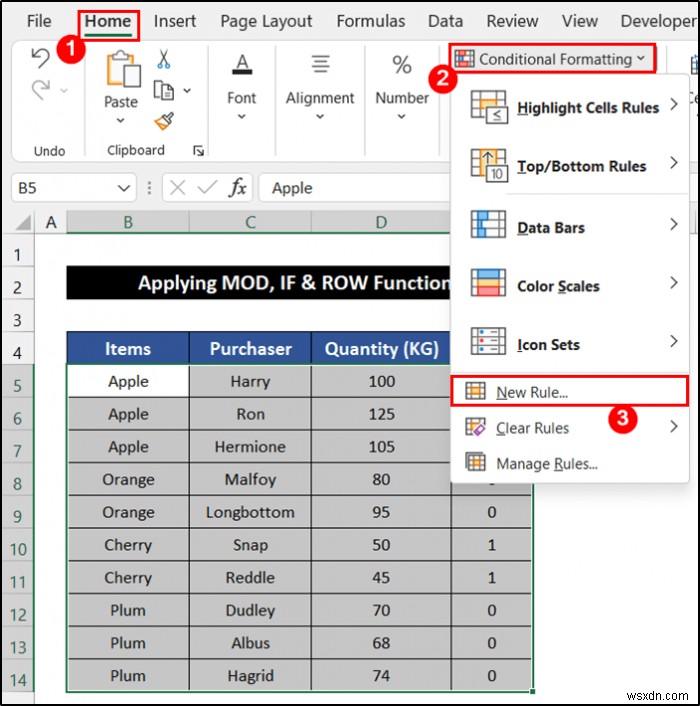This screenshot has width=700, height=706.
Task: Click the formula bar showing Apple
Action: (x=354, y=188)
